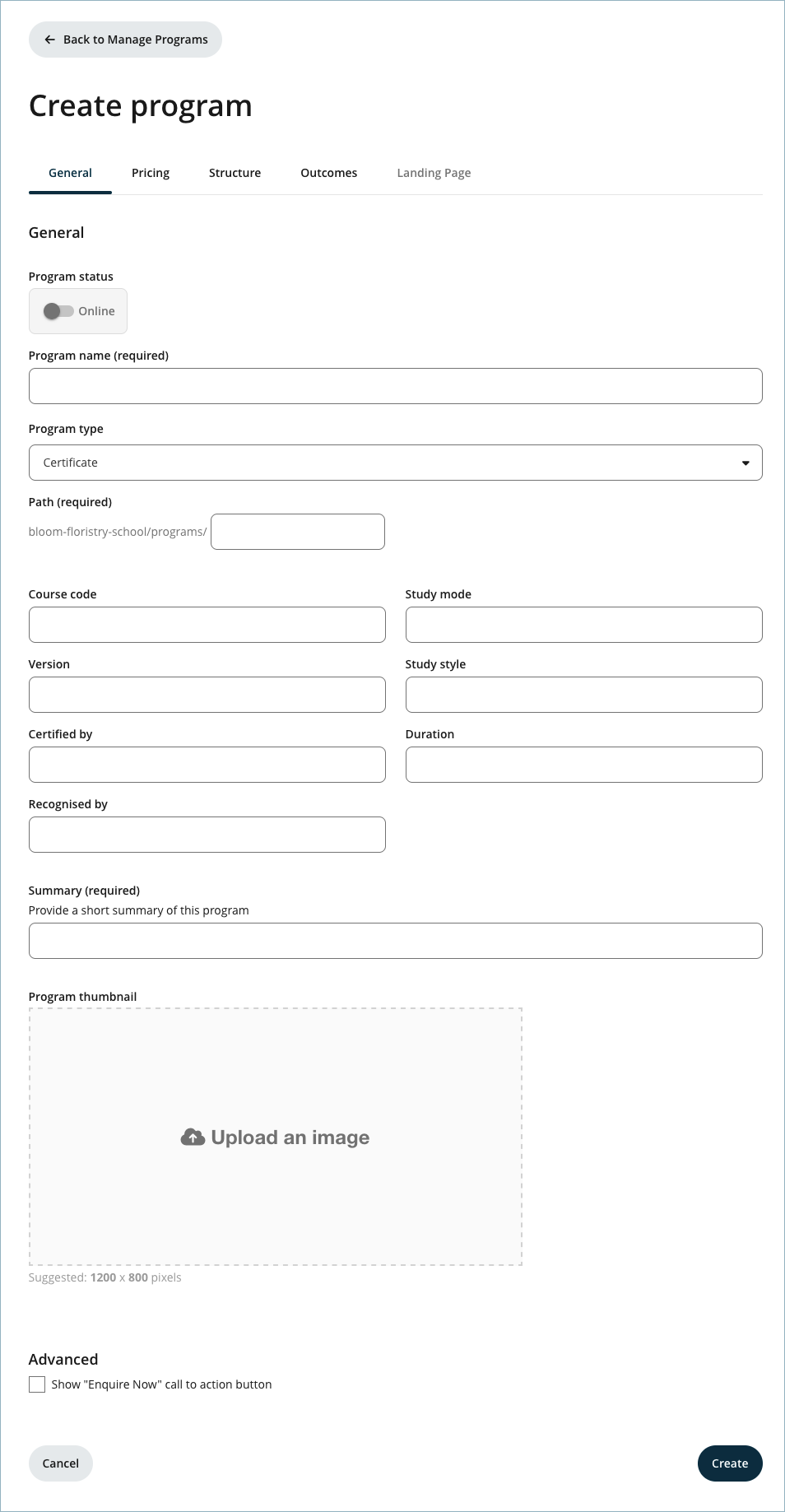Viewport: 785px width, 1512px height.
Task: Click the Summary text field
Action: point(395,941)
